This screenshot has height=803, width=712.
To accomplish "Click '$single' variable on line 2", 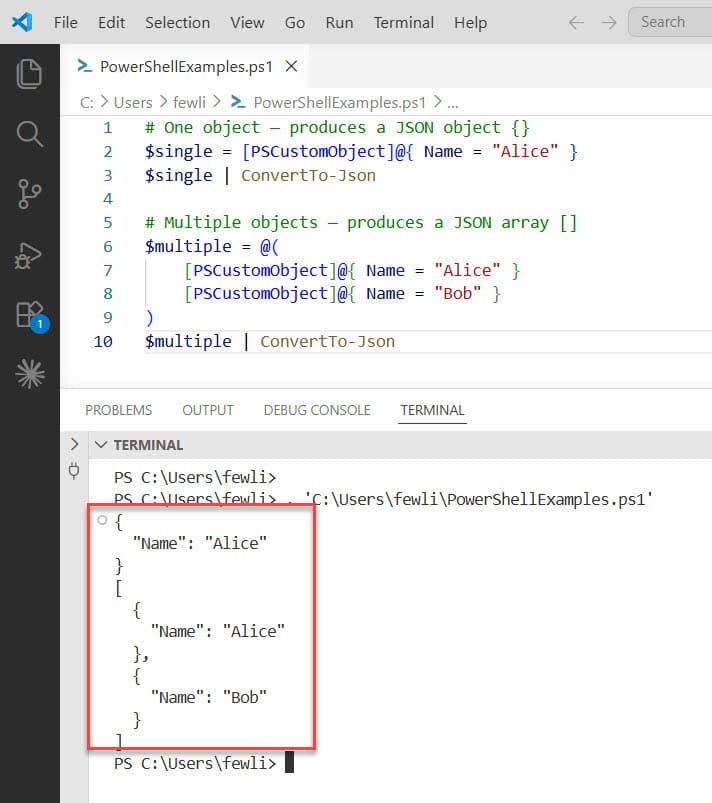I will point(179,152).
